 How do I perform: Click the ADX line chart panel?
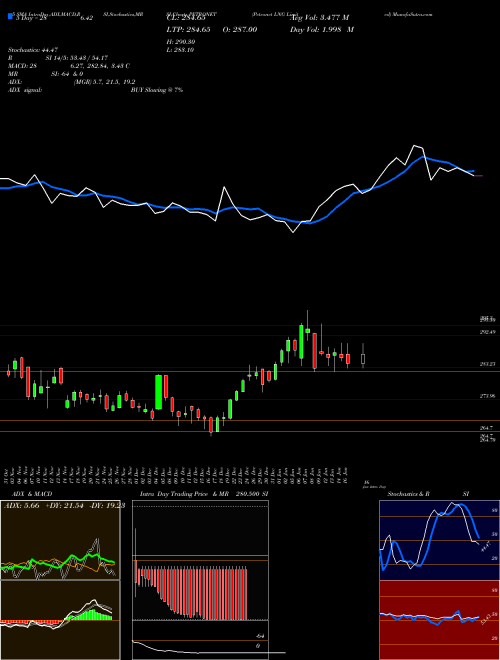[x=60, y=540]
